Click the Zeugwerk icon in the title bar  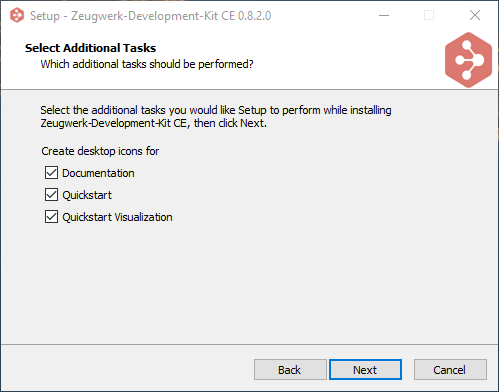(x=17, y=15)
